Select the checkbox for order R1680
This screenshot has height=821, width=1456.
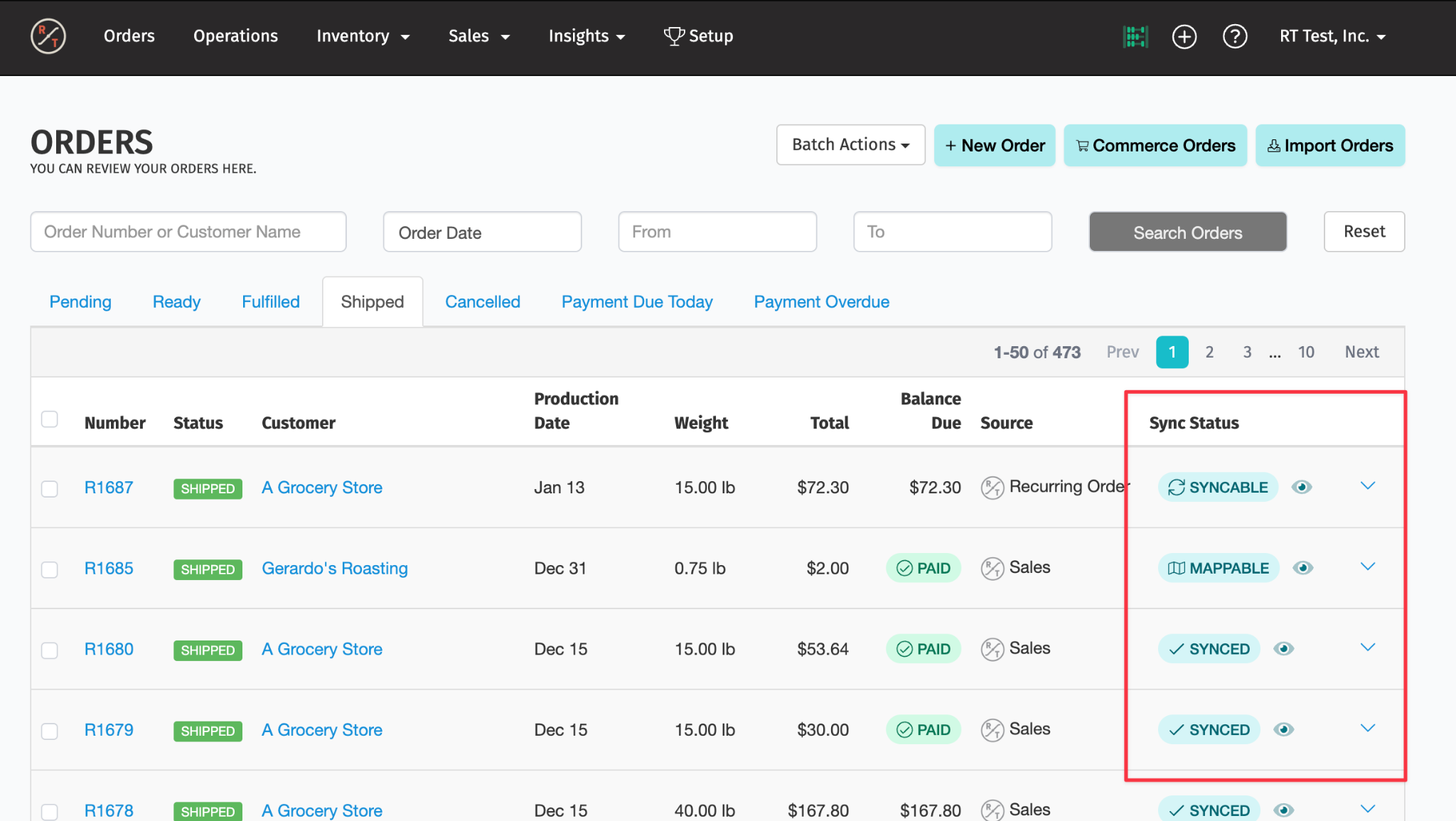[50, 650]
